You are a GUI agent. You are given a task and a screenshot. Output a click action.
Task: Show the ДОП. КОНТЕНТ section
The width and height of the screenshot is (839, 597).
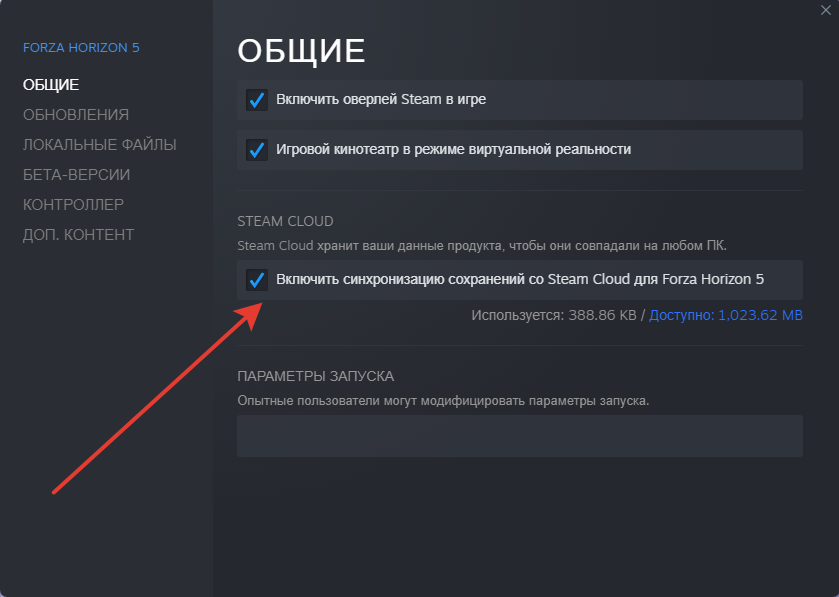79,235
